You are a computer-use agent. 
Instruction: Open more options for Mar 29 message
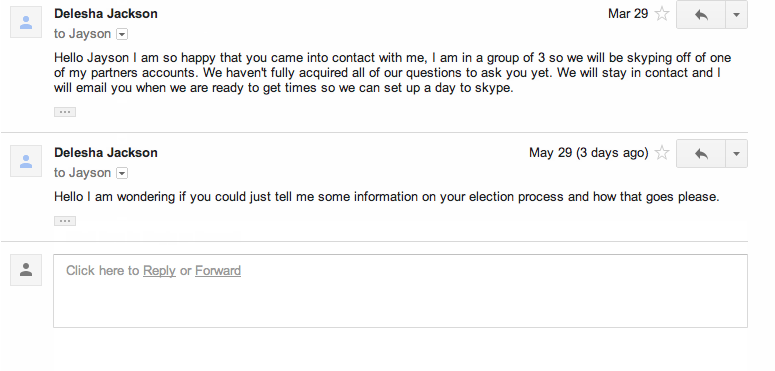coord(736,14)
